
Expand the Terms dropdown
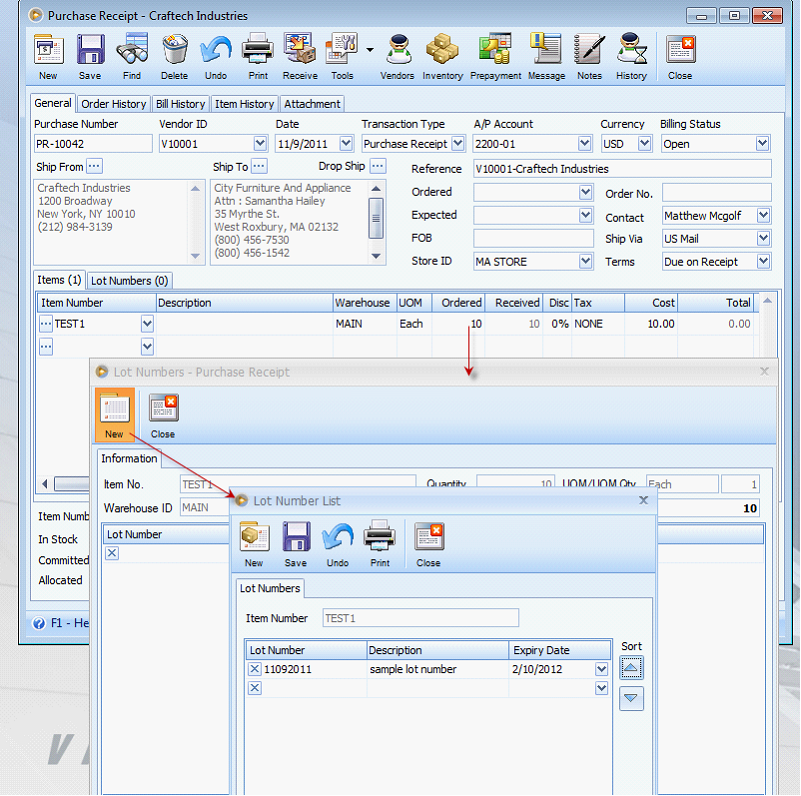pyautogui.click(x=763, y=262)
